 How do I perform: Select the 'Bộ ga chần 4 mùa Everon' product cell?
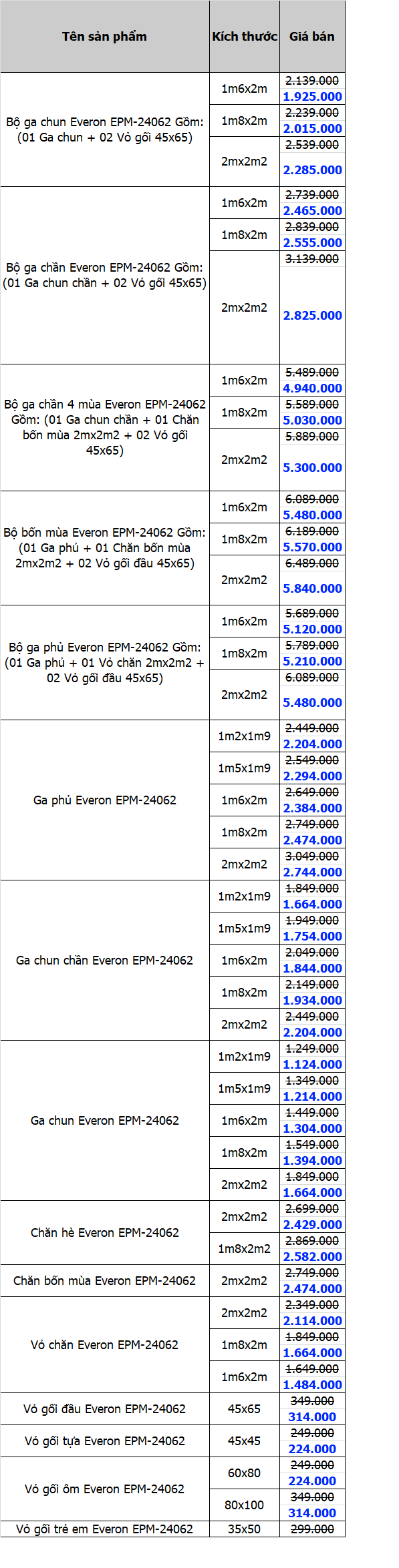click(105, 427)
